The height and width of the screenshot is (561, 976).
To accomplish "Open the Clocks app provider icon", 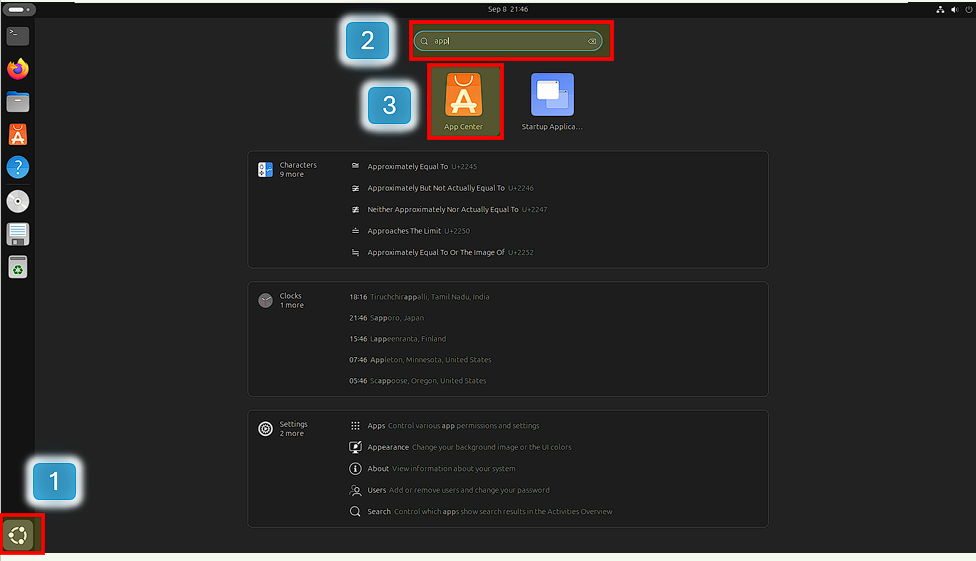I will 265,300.
